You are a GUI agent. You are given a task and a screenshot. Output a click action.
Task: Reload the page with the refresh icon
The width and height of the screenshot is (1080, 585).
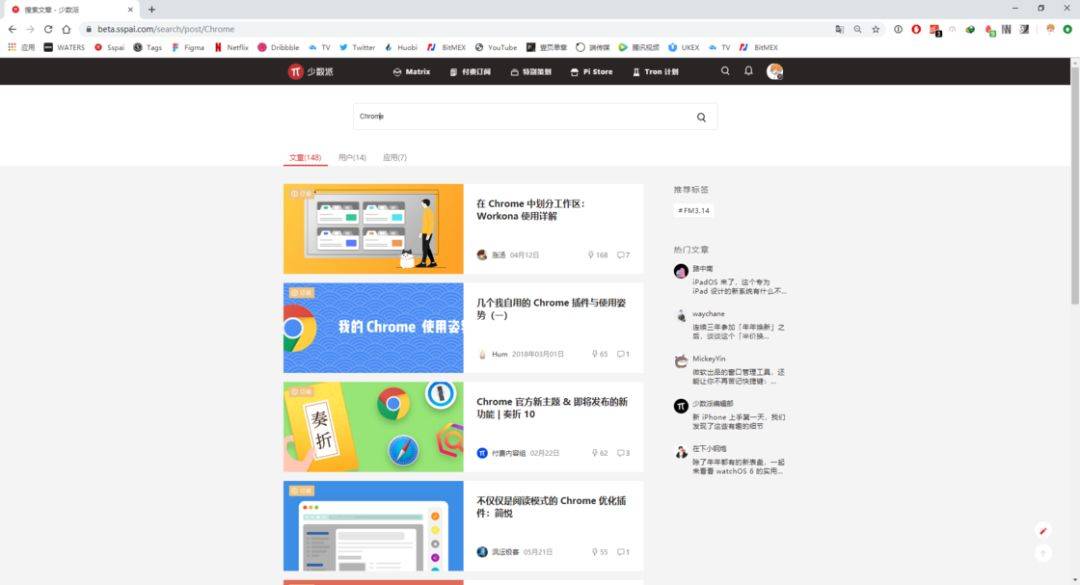[48, 29]
